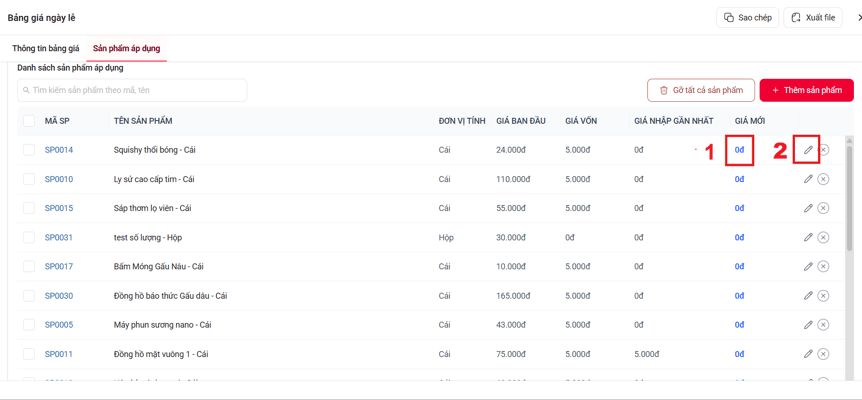Remove Sáp thơm lọ viên product

click(823, 208)
